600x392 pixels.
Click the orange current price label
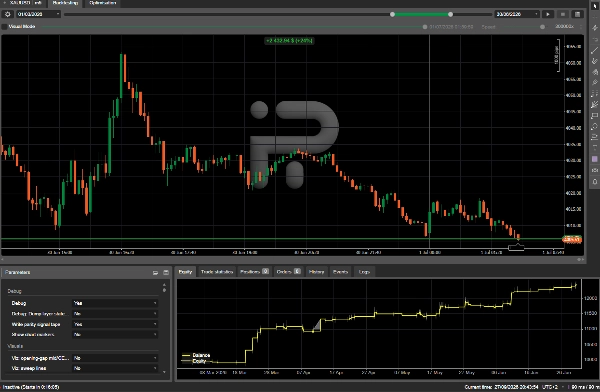click(x=572, y=240)
